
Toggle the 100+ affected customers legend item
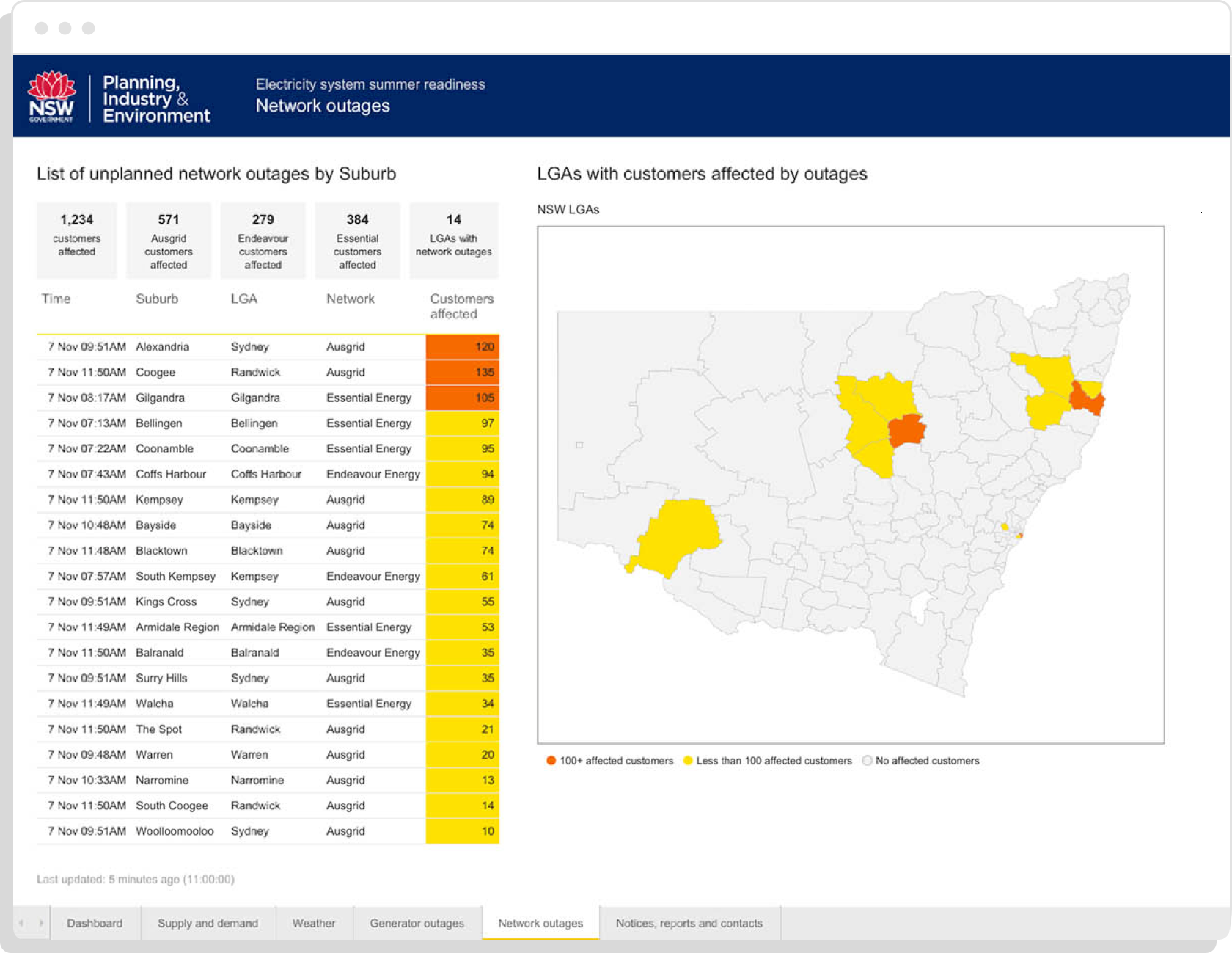(x=609, y=761)
